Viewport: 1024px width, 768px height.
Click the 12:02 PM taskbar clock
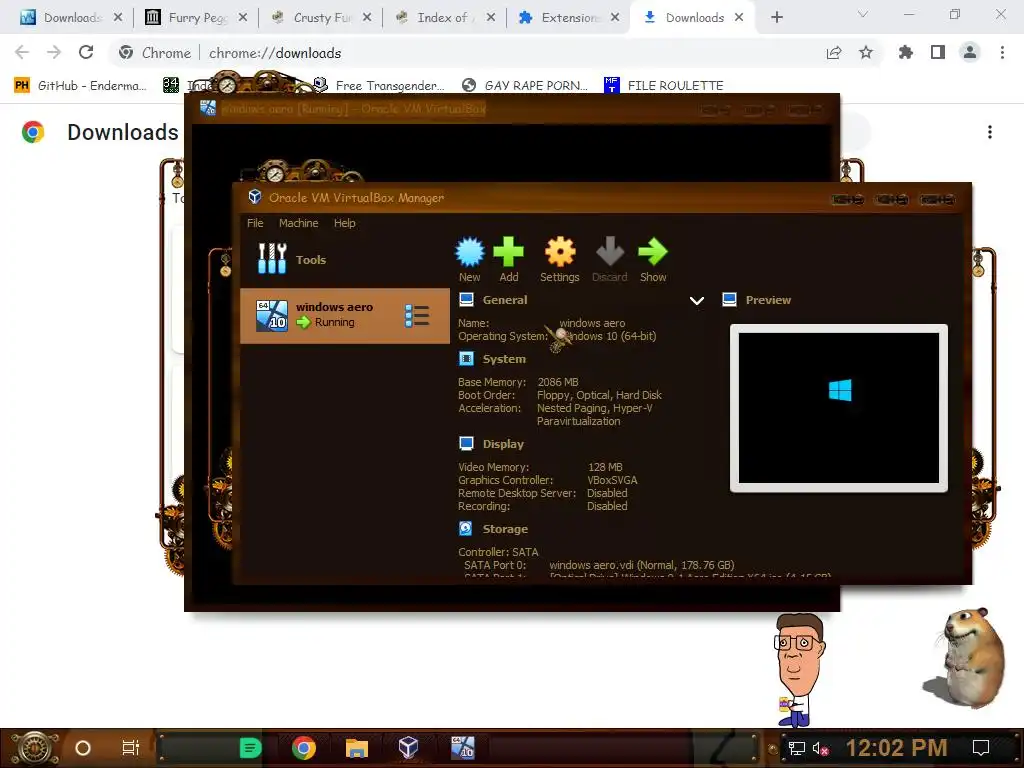[x=896, y=748]
